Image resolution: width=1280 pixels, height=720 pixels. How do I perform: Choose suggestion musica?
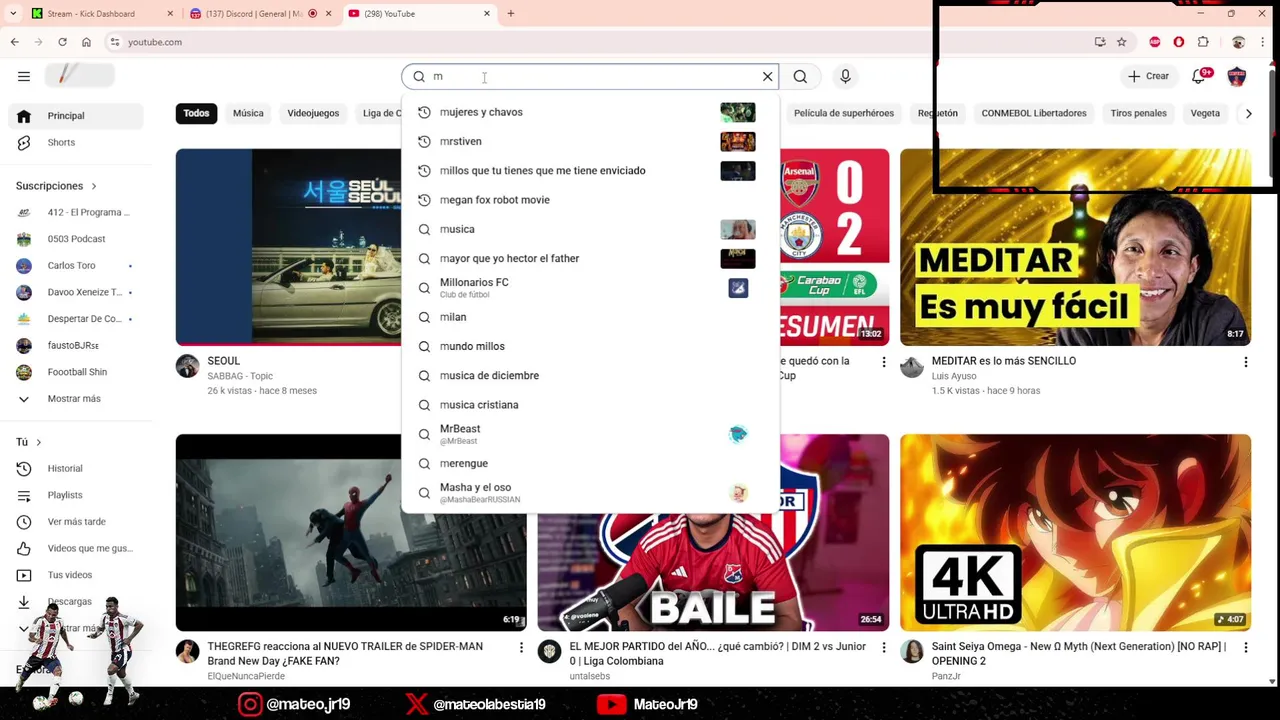(x=590, y=229)
